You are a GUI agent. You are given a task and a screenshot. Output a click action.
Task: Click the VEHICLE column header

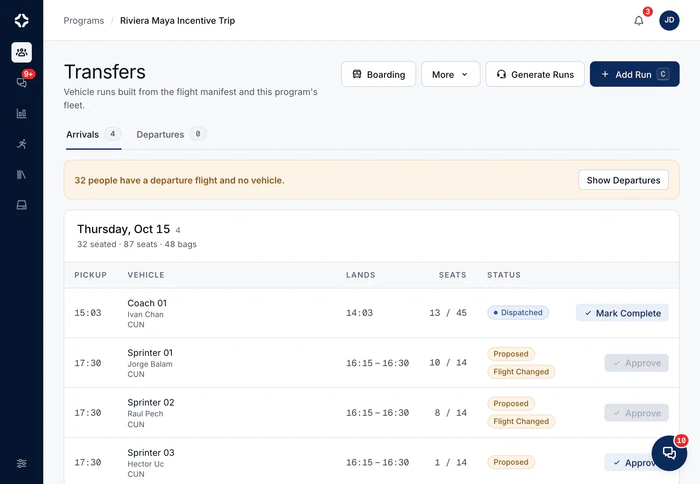[x=146, y=275]
